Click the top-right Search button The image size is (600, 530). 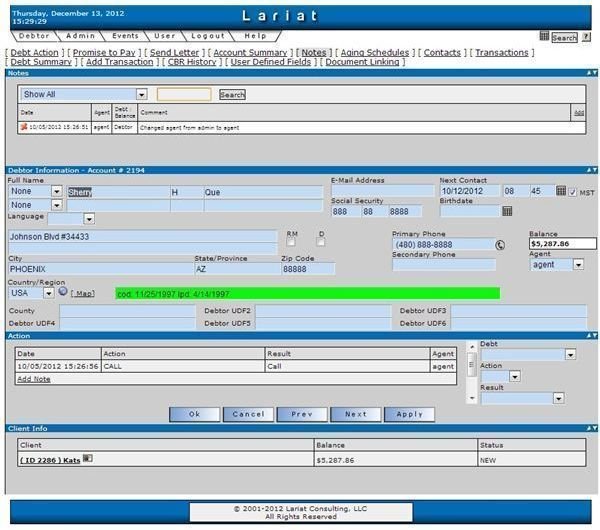[564, 38]
